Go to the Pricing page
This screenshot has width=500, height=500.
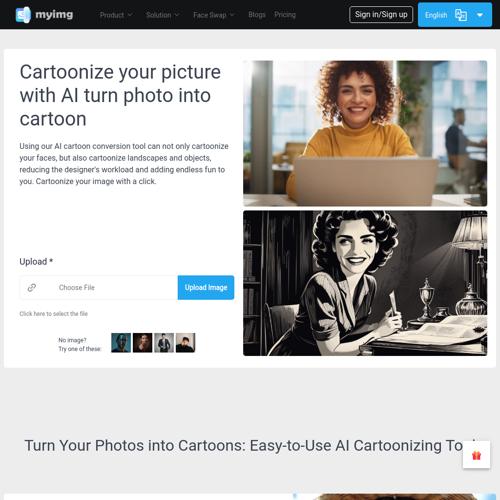(285, 15)
